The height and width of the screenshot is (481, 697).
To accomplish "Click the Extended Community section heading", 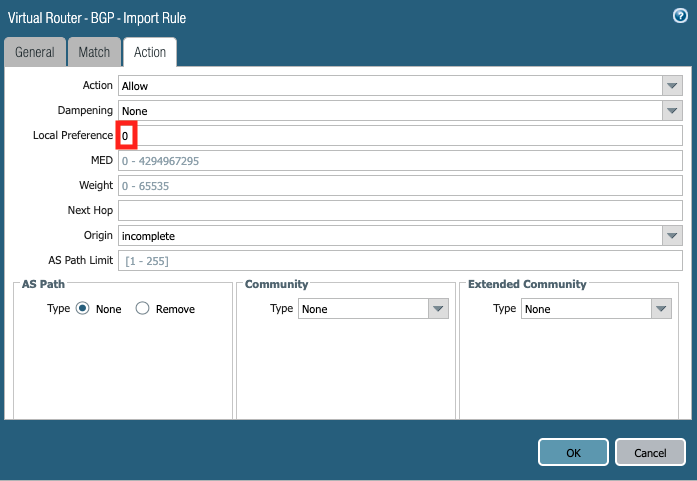I will pyautogui.click(x=527, y=284).
